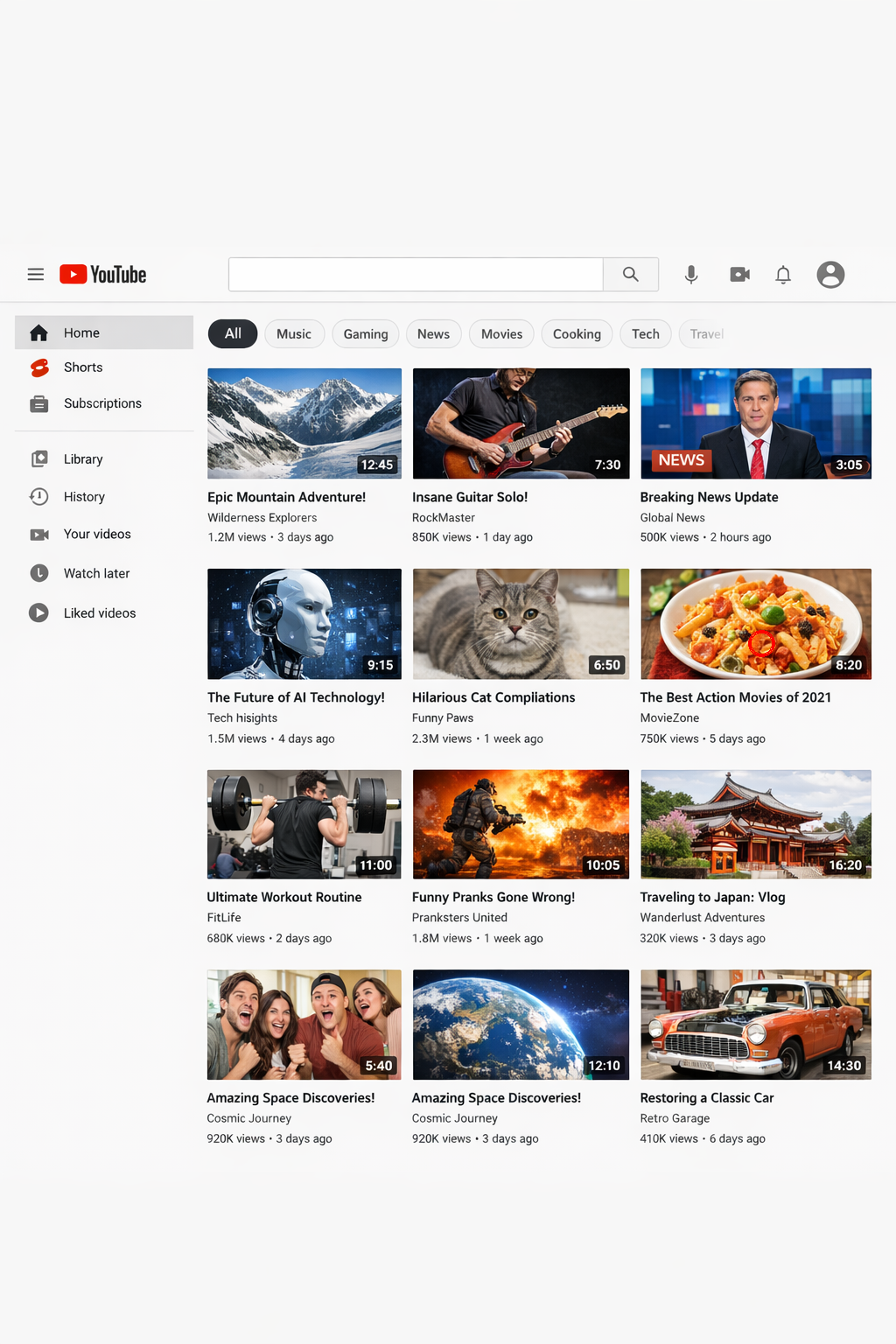Switch to the Gaming filter chip
Viewport: 896px width, 1344px height.
tap(365, 333)
